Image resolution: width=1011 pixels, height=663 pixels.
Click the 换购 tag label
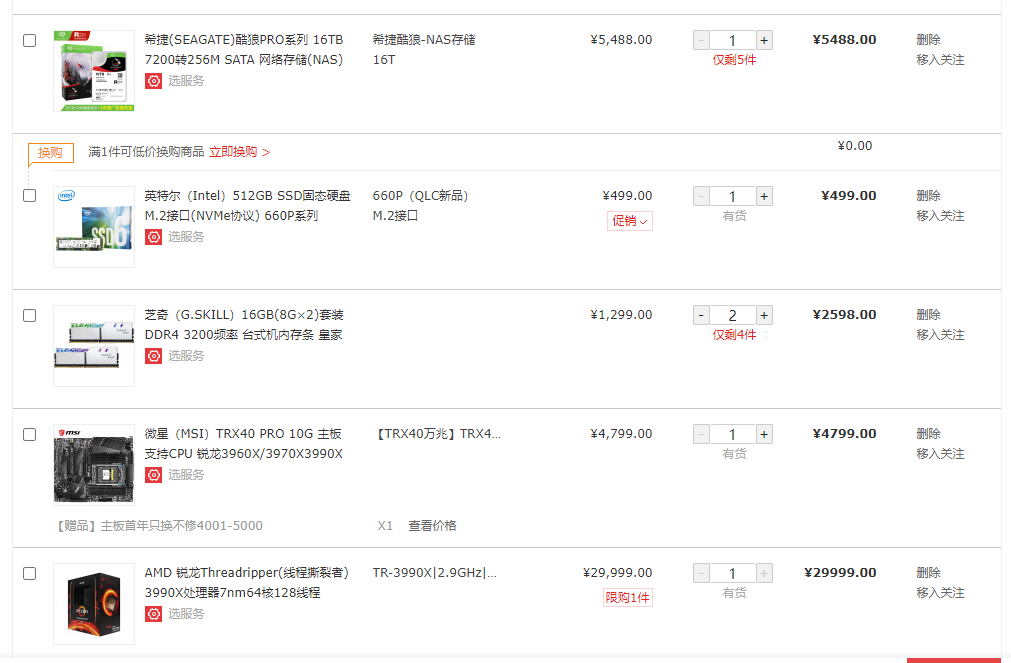(x=50, y=153)
